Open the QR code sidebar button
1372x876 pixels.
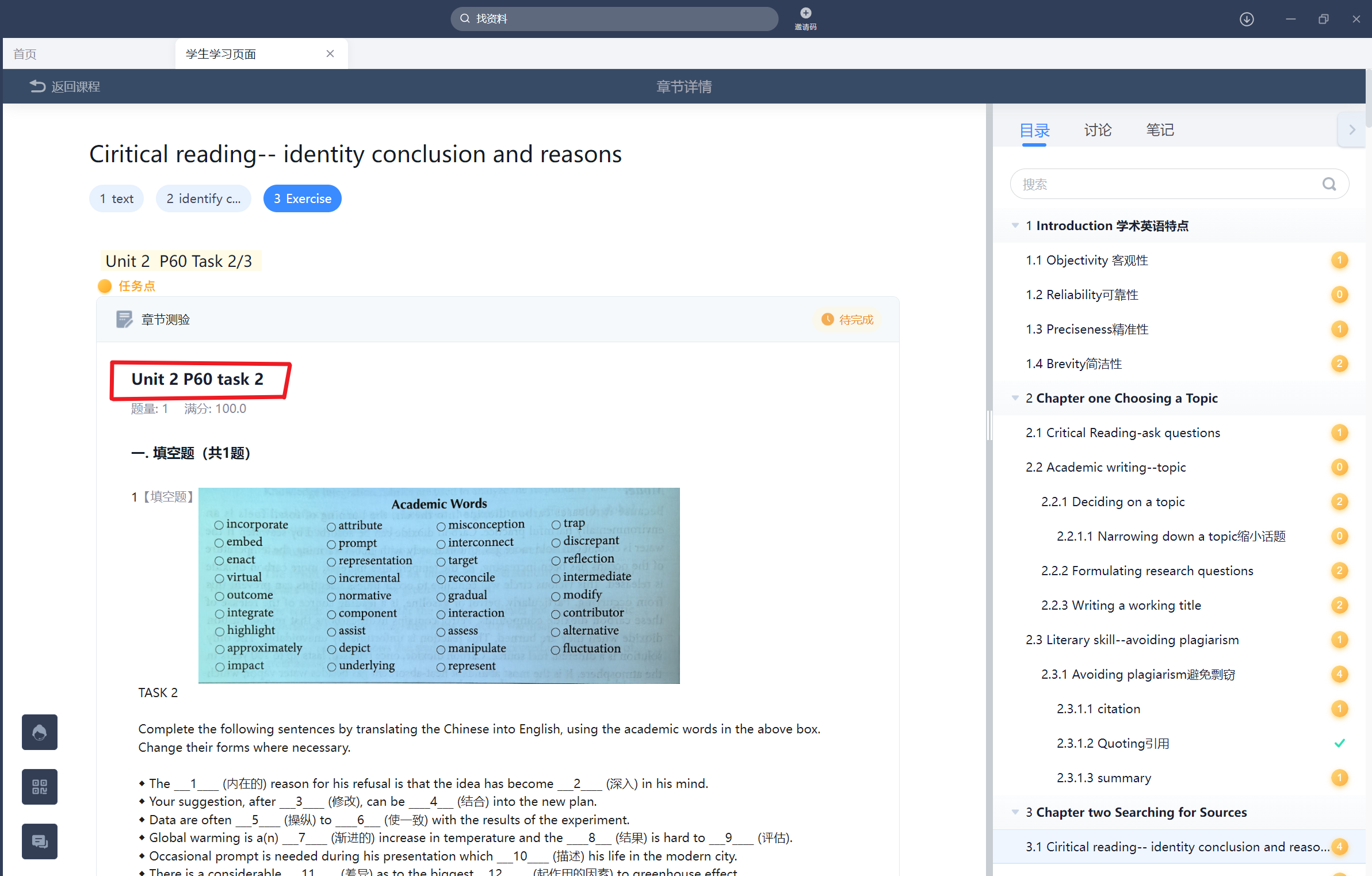tap(40, 786)
